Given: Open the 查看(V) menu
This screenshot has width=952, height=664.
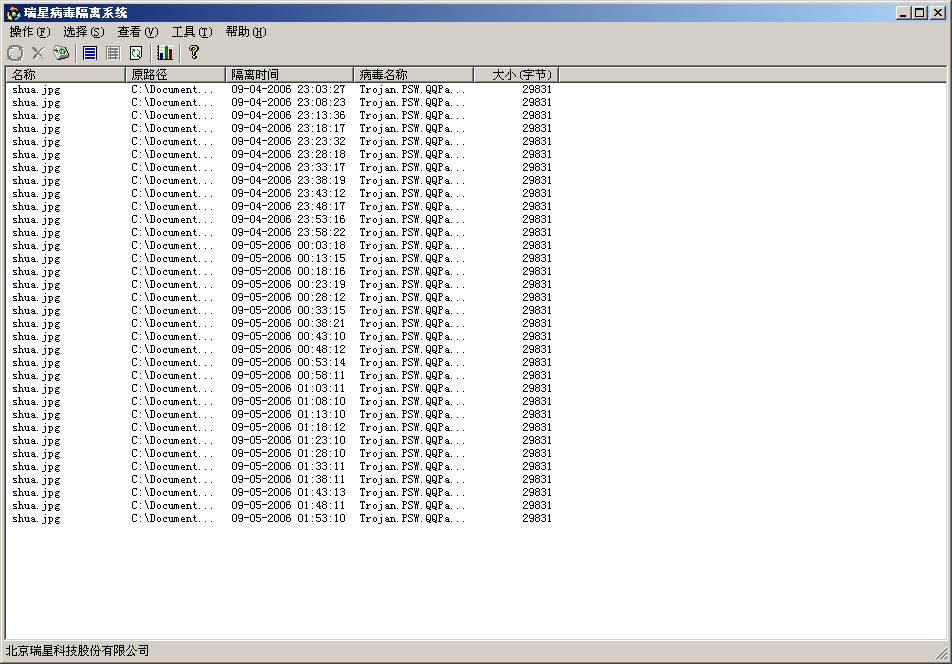Looking at the screenshot, I should point(138,32).
